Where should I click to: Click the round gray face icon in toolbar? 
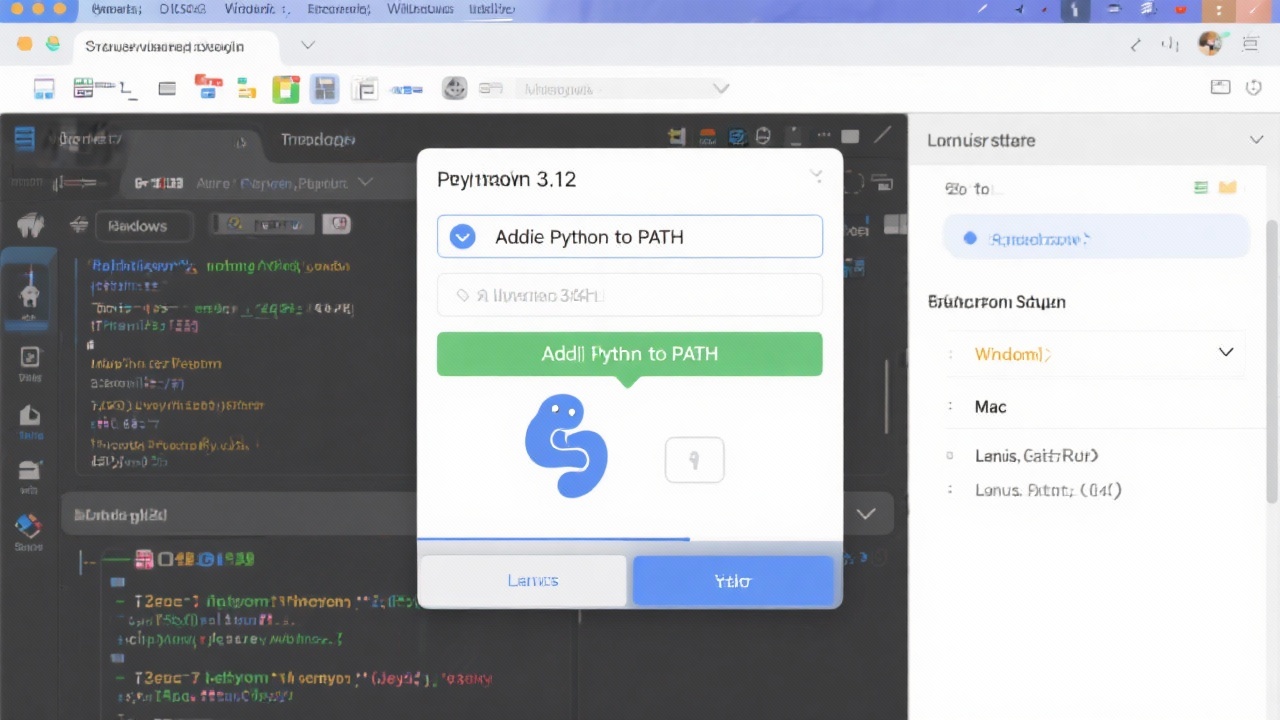(x=455, y=89)
